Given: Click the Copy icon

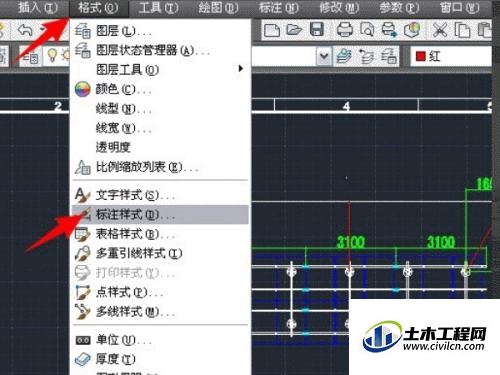Looking at the screenshot, I should pyautogui.click(x=462, y=30).
